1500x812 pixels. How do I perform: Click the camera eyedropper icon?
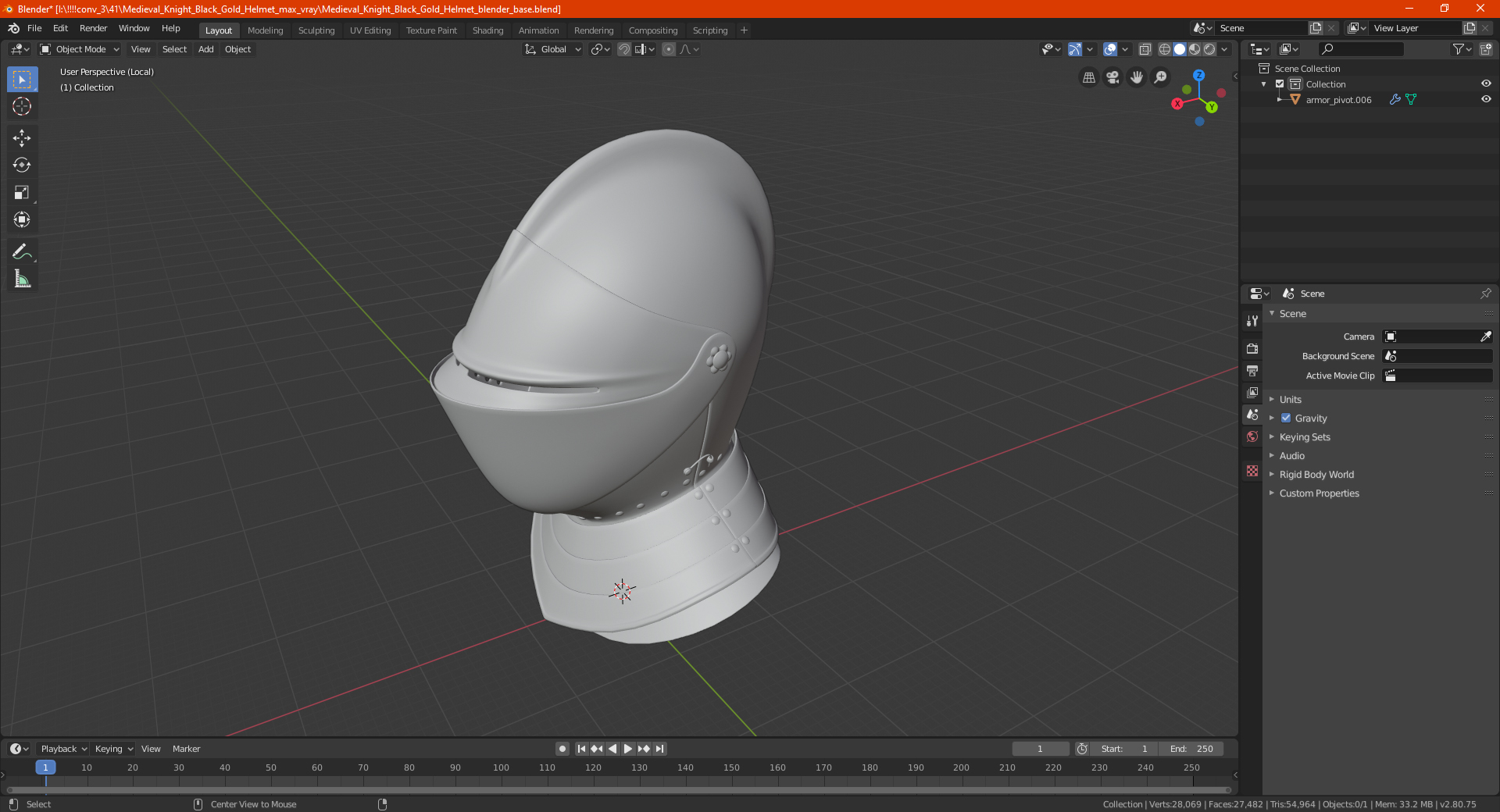tap(1485, 337)
